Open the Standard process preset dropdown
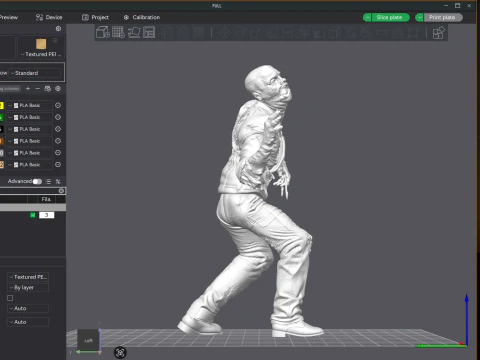This screenshot has width=480, height=360. 35,73
